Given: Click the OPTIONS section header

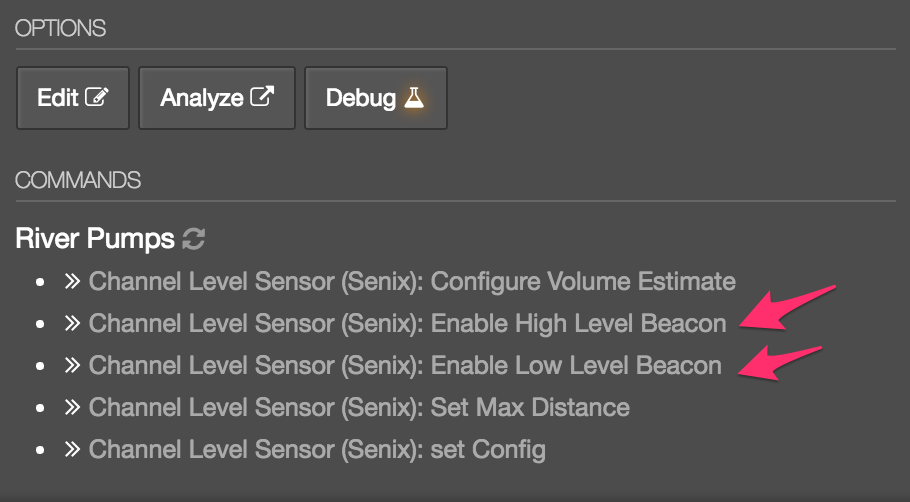Looking at the screenshot, I should (61, 29).
